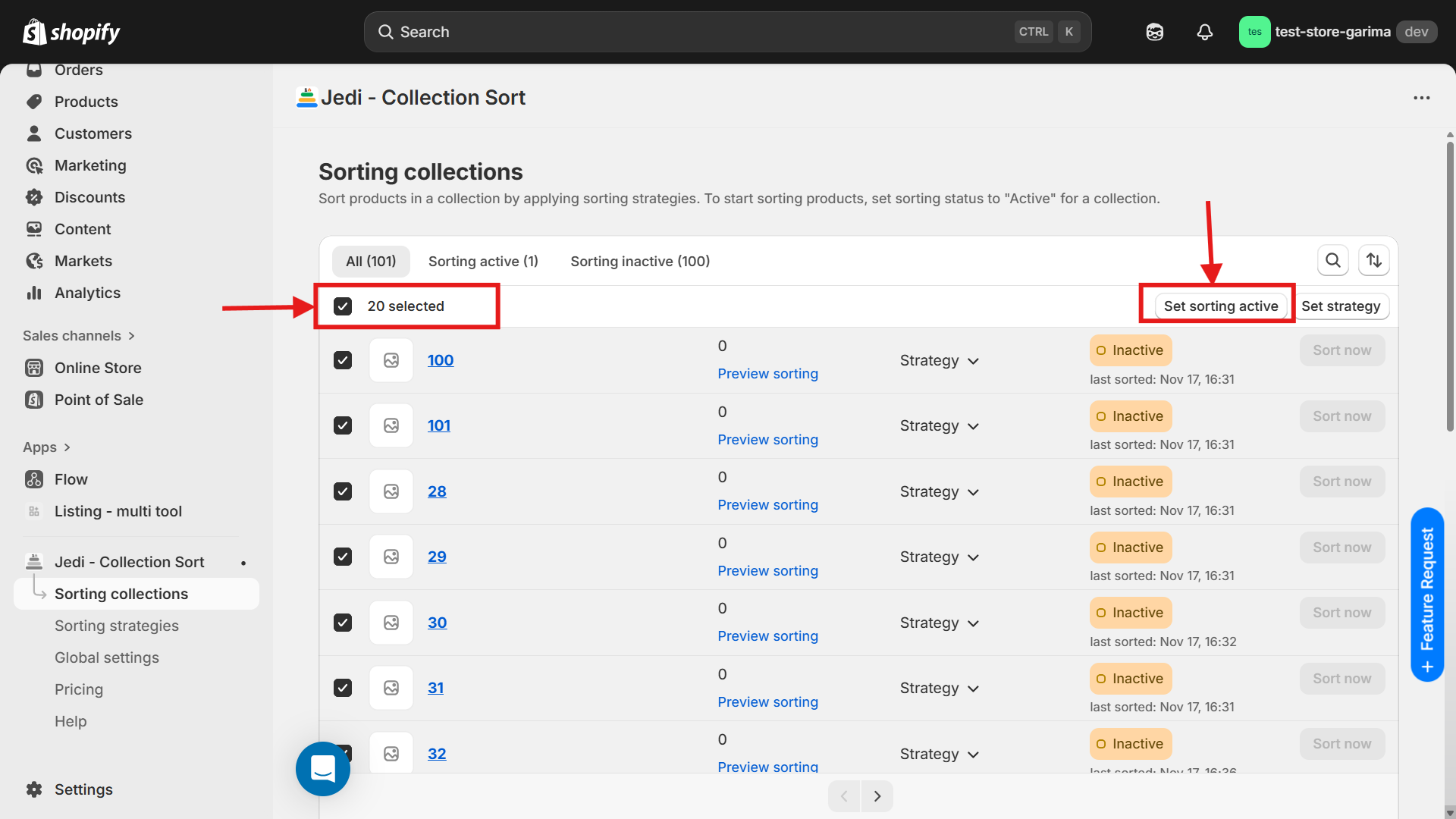Open Flow app from sidebar

pos(71,479)
